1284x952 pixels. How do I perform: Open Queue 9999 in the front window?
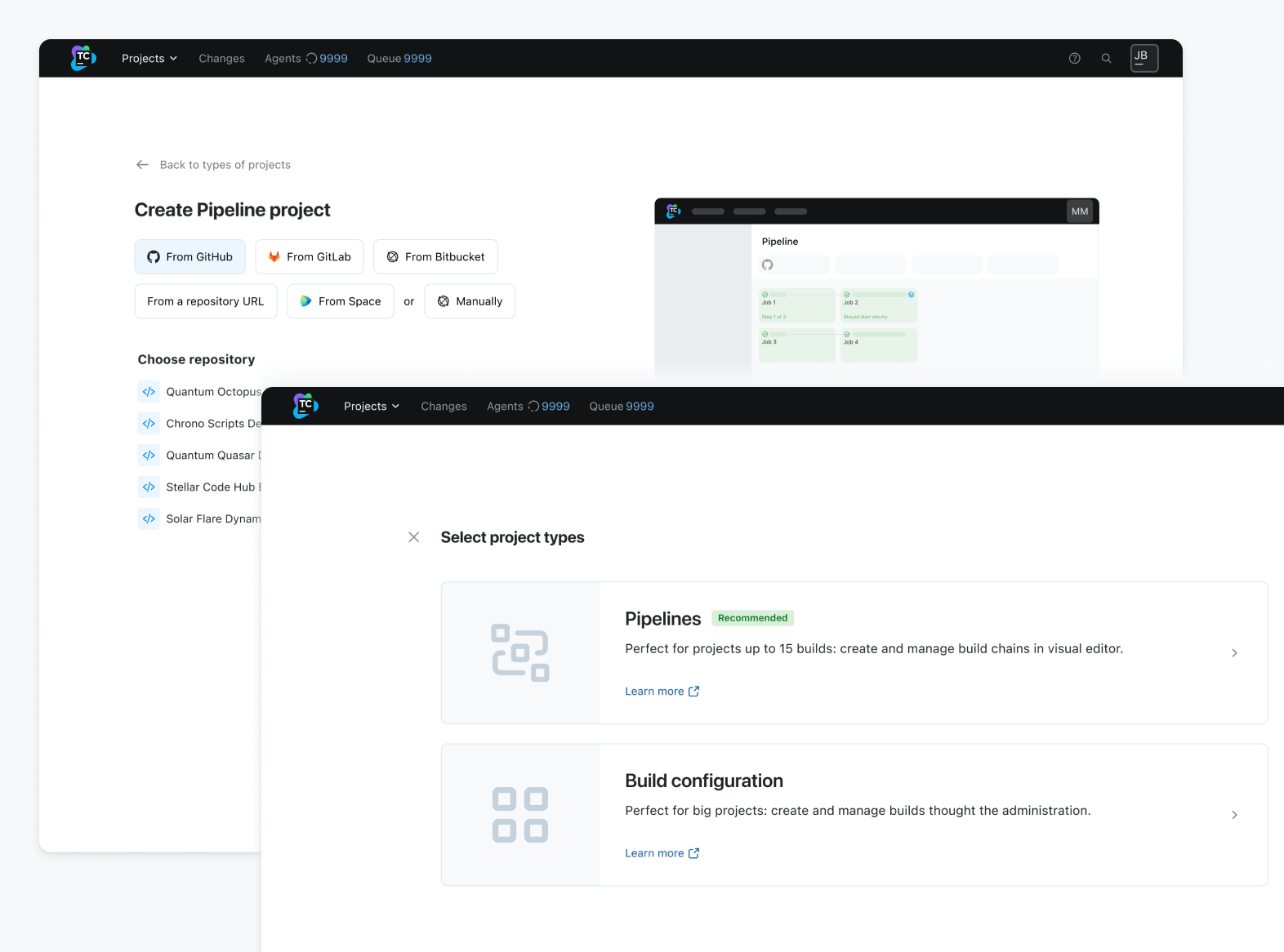(621, 407)
